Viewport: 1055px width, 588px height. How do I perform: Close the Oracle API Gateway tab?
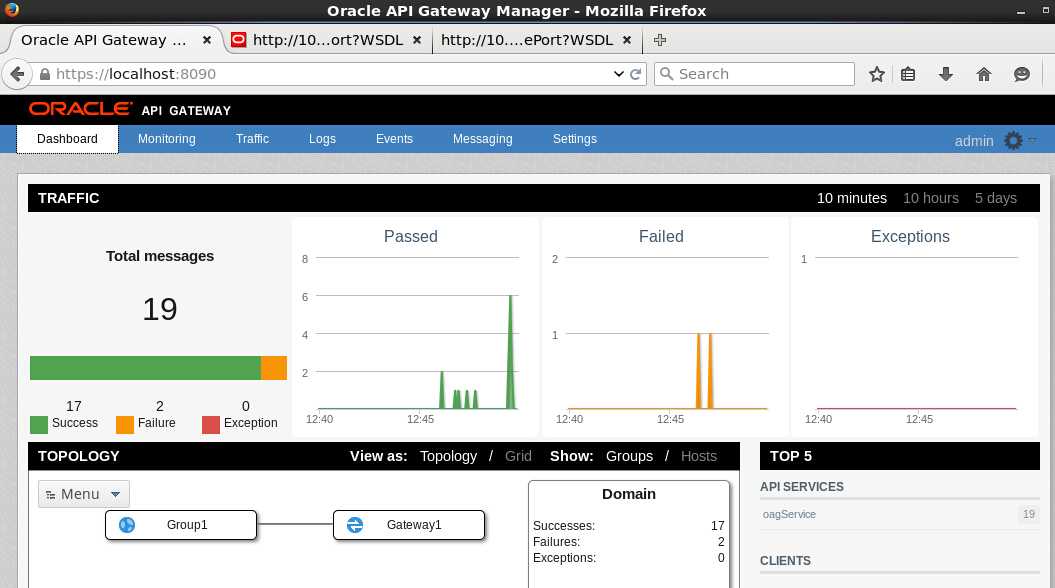207,40
